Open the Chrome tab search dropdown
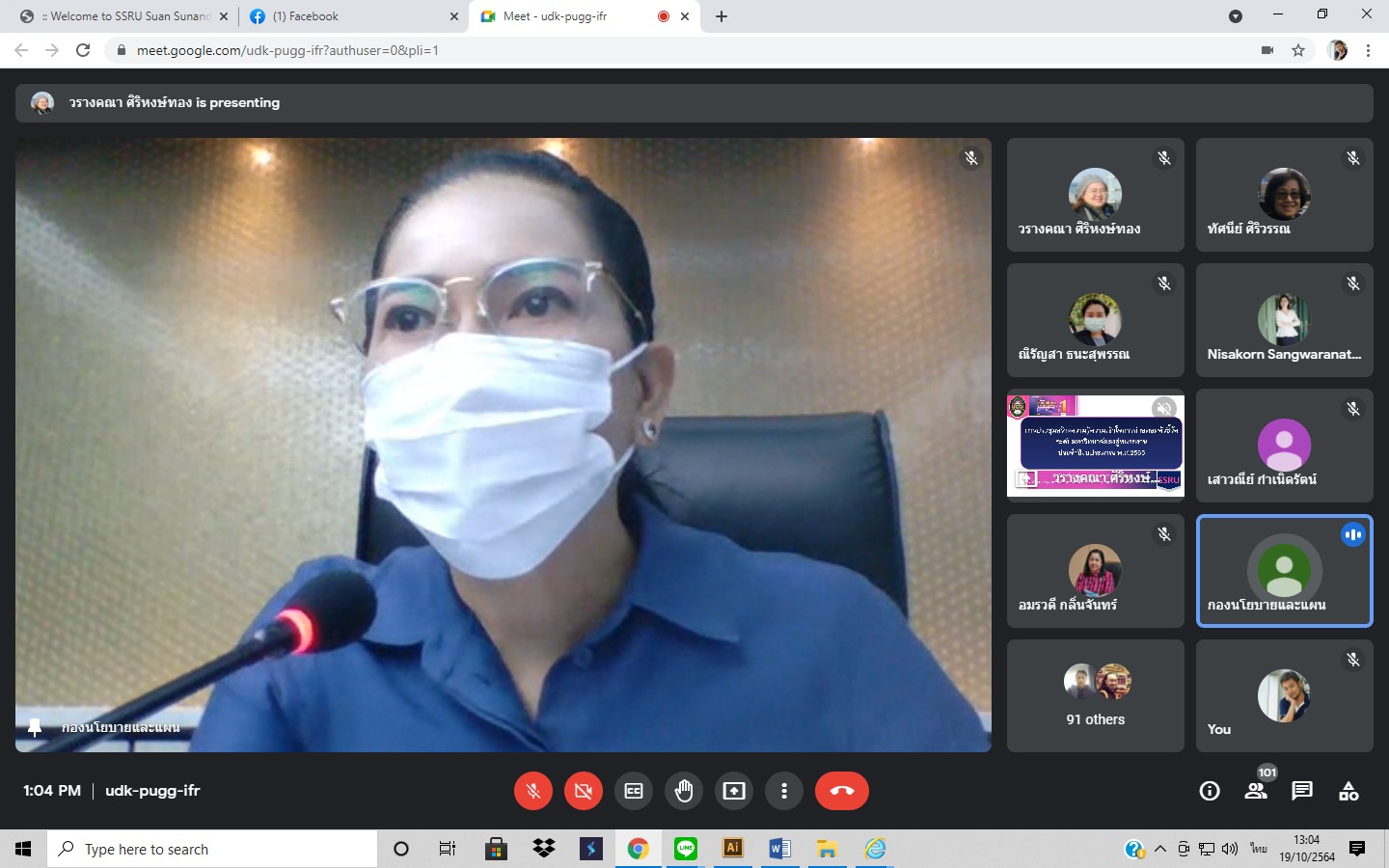Viewport: 1389px width, 868px height. pos(1235,16)
